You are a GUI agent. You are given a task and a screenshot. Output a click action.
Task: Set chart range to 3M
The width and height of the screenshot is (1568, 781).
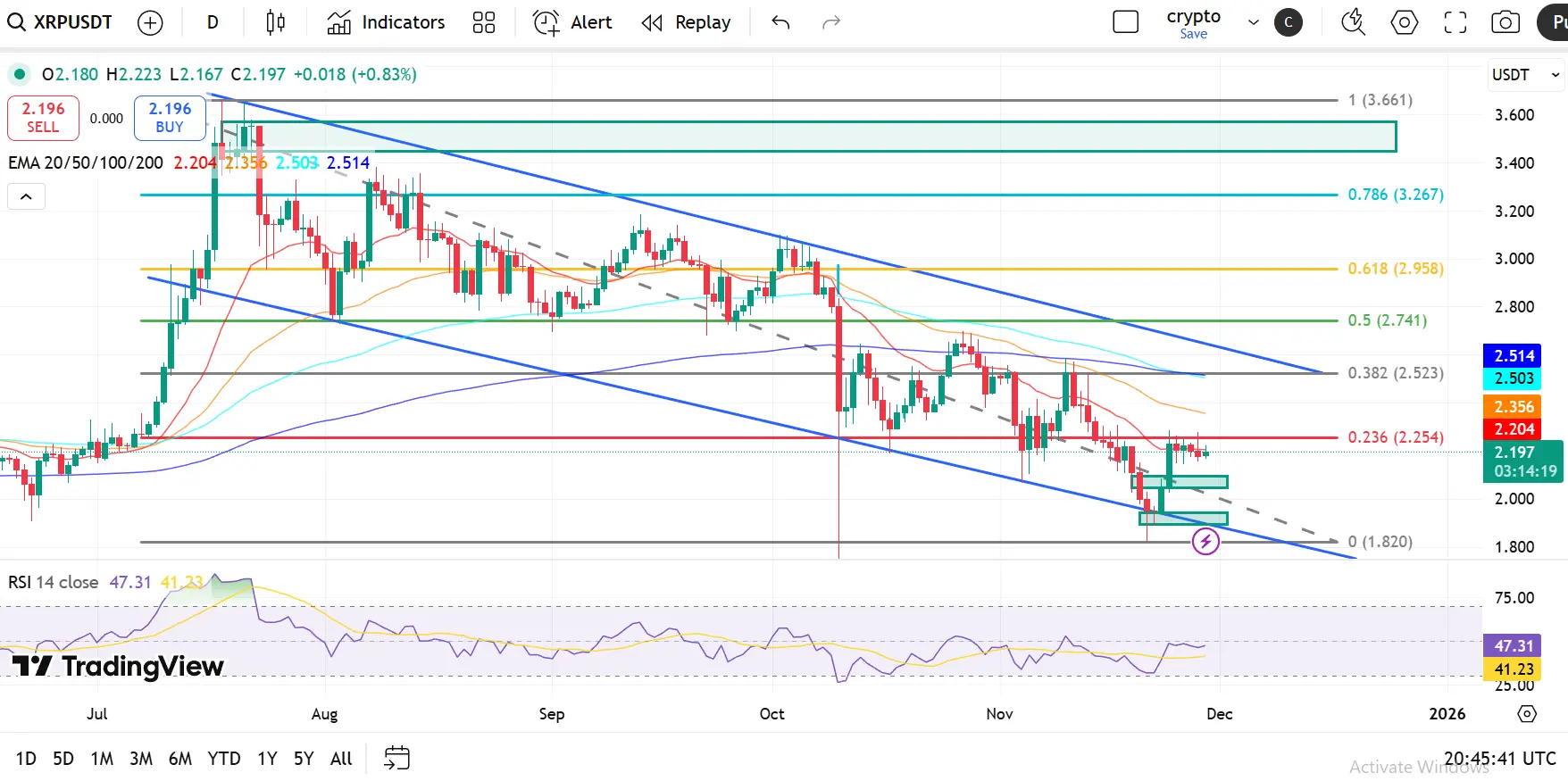pos(141,759)
